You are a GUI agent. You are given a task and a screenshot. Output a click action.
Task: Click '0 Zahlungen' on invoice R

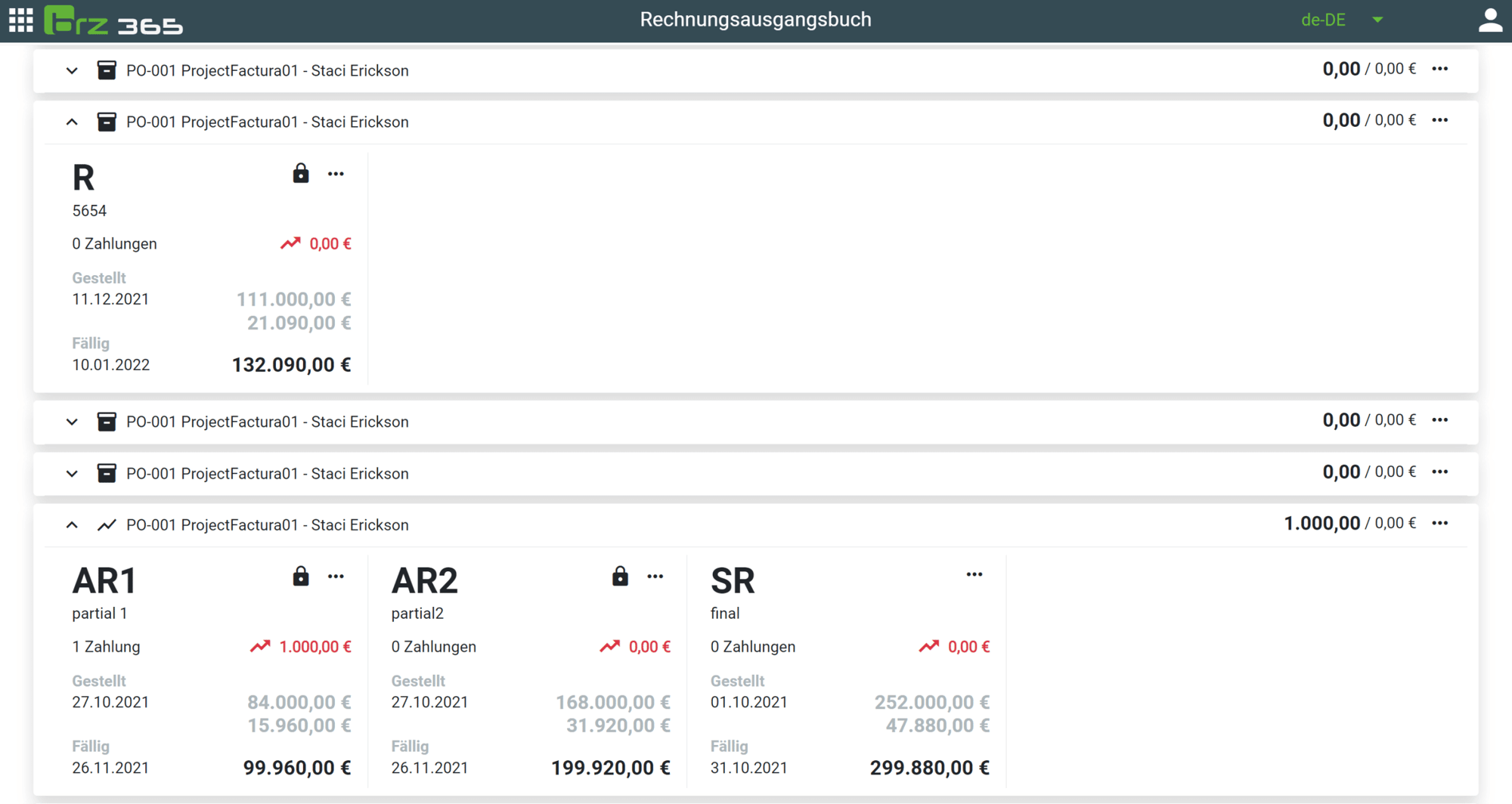114,244
